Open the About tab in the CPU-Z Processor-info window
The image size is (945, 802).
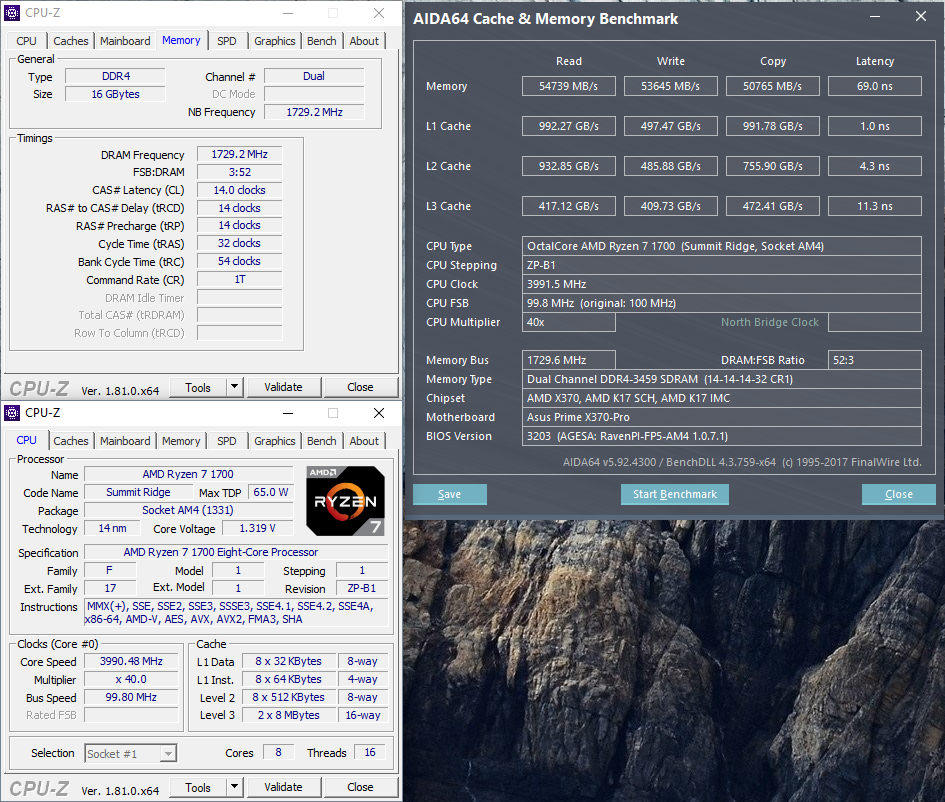pyautogui.click(x=364, y=441)
